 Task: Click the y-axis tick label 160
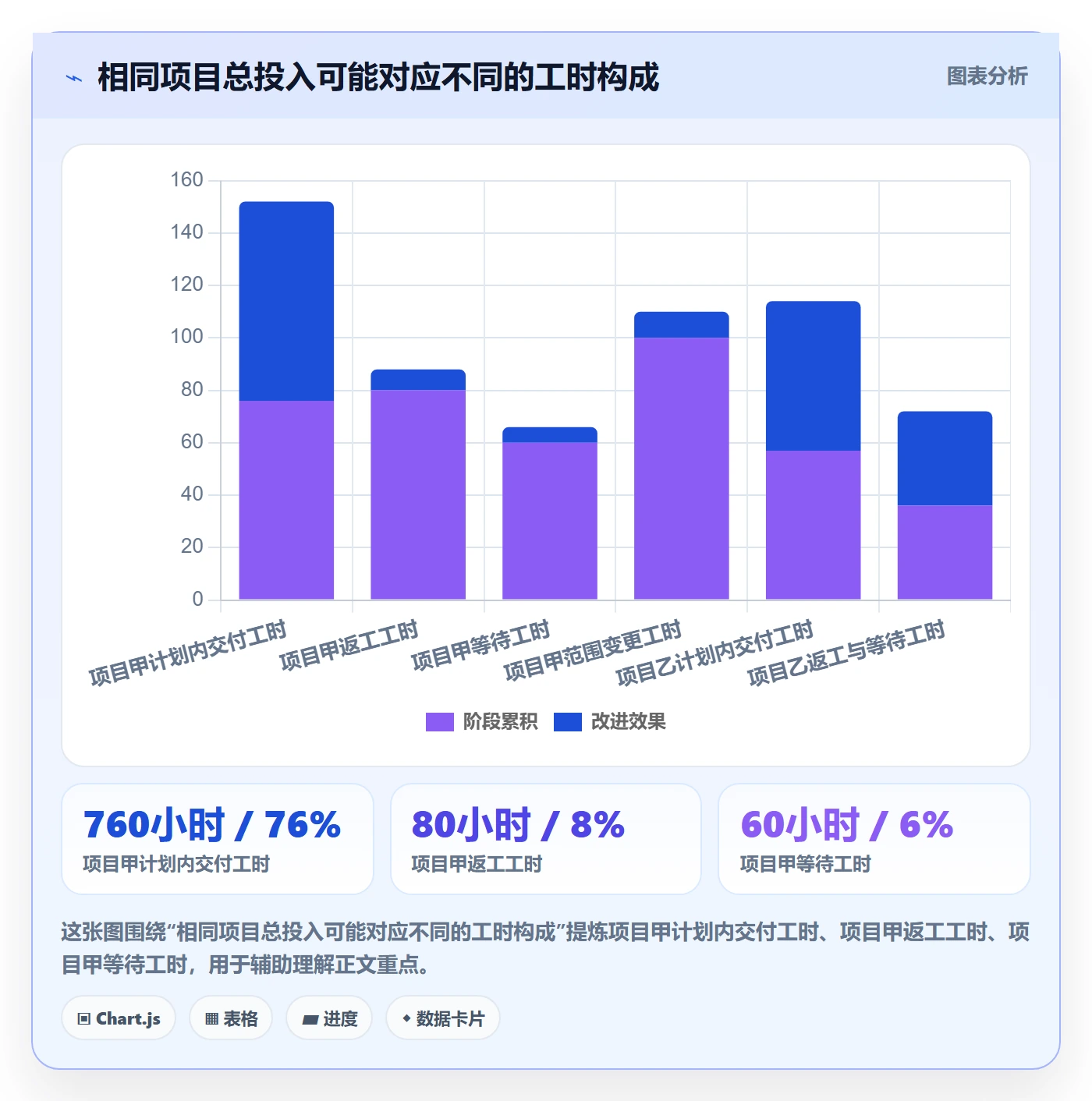[x=187, y=180]
